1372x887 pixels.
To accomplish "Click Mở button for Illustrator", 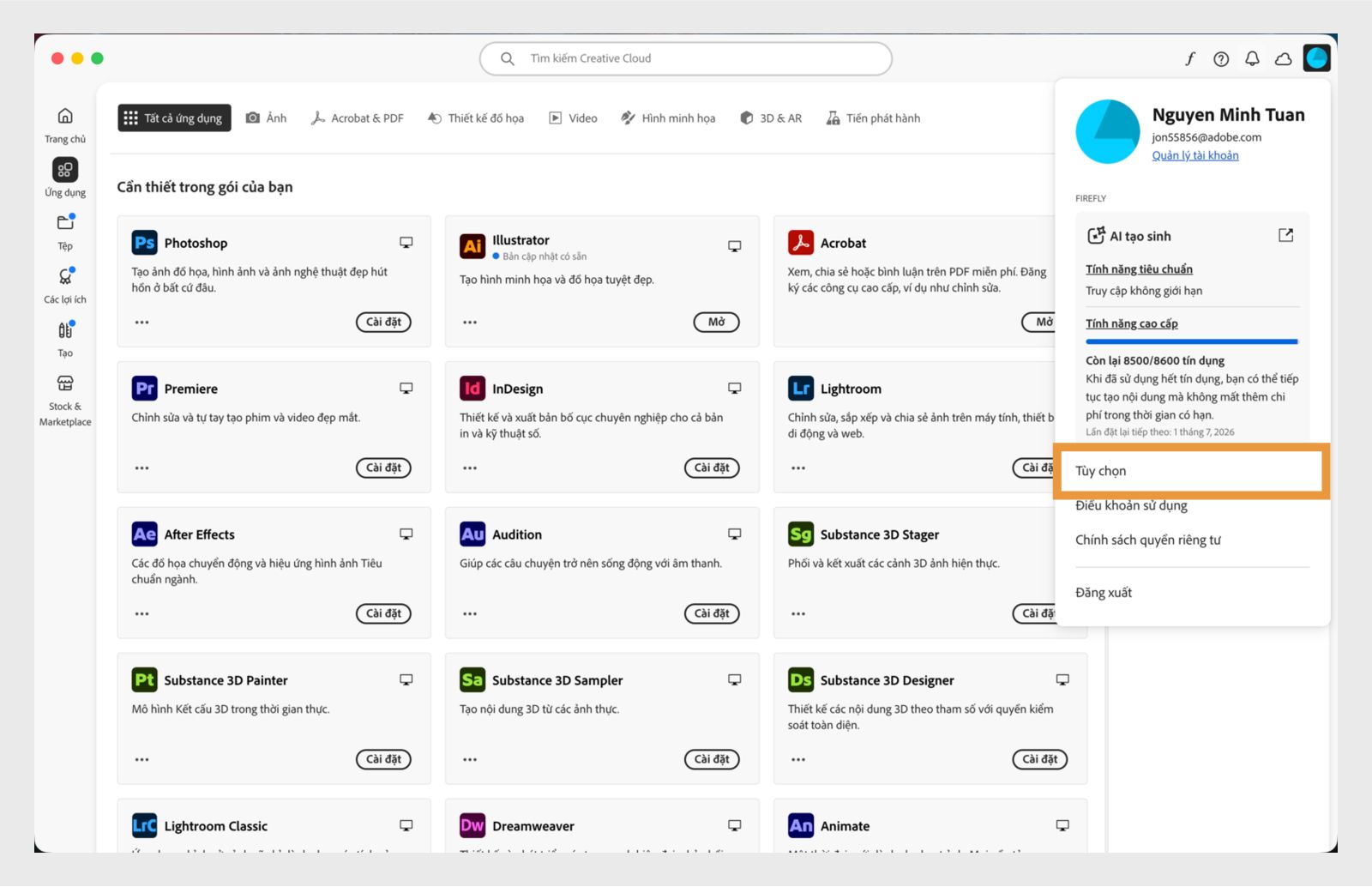I will (x=716, y=323).
